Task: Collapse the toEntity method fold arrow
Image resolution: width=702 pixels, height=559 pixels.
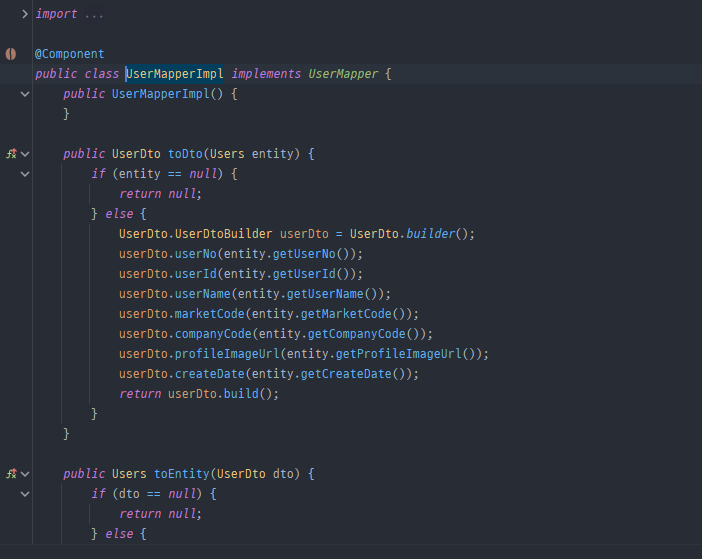Action: click(25, 474)
